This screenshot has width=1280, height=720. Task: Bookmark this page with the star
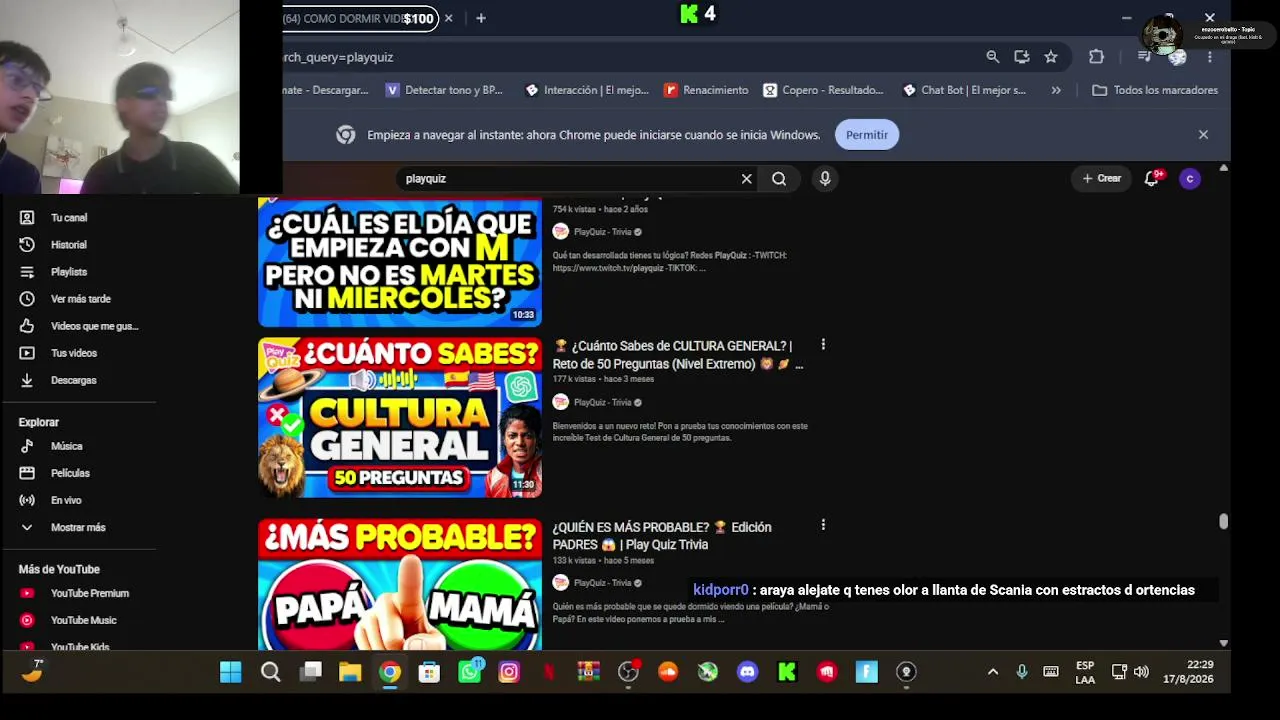(x=1050, y=57)
